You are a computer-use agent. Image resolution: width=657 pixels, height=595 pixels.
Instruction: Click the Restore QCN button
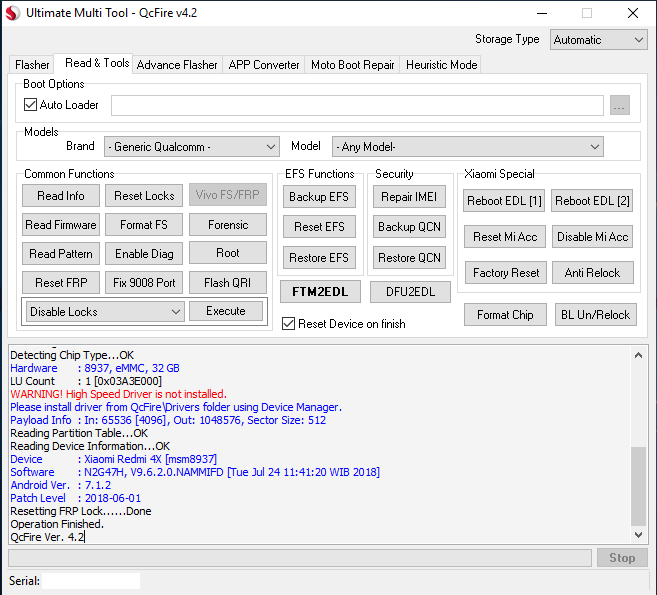(x=409, y=257)
